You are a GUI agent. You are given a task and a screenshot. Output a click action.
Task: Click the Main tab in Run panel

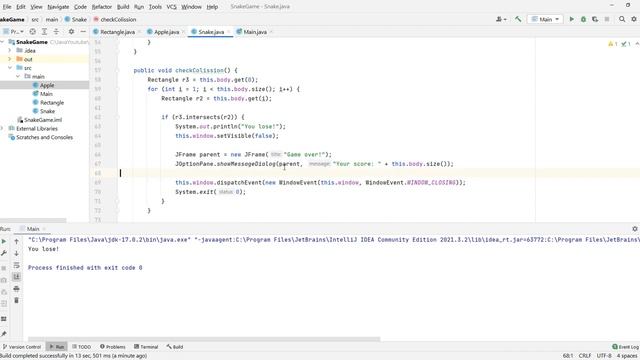[x=33, y=229]
